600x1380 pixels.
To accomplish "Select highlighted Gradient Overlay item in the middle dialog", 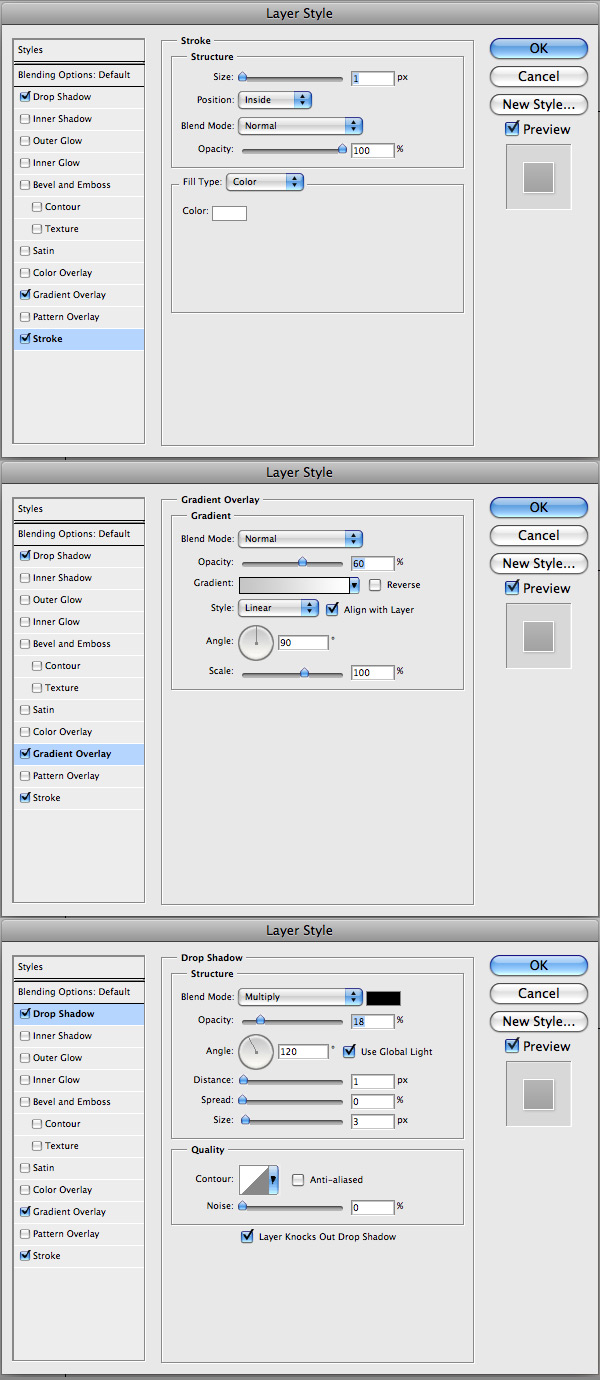I will click(79, 754).
